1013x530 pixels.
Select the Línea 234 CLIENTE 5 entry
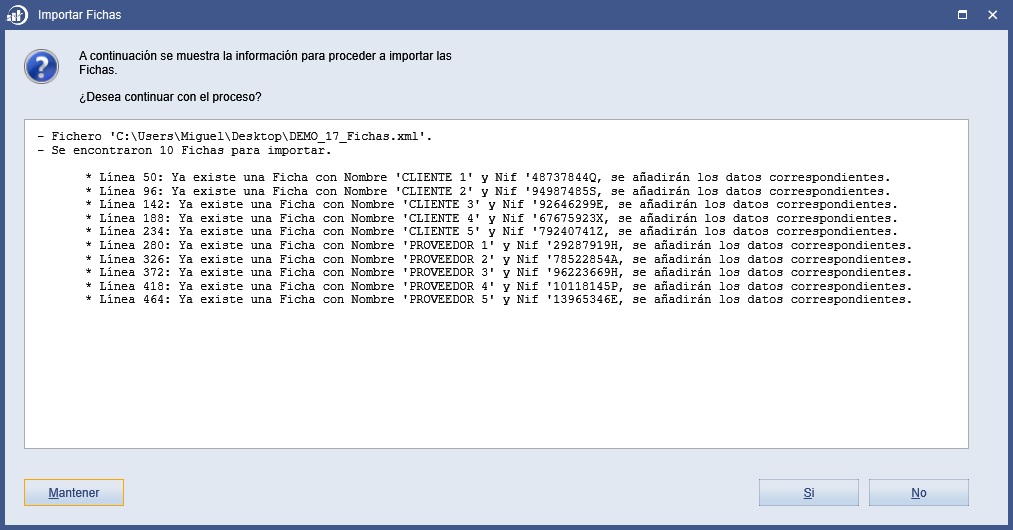point(491,231)
